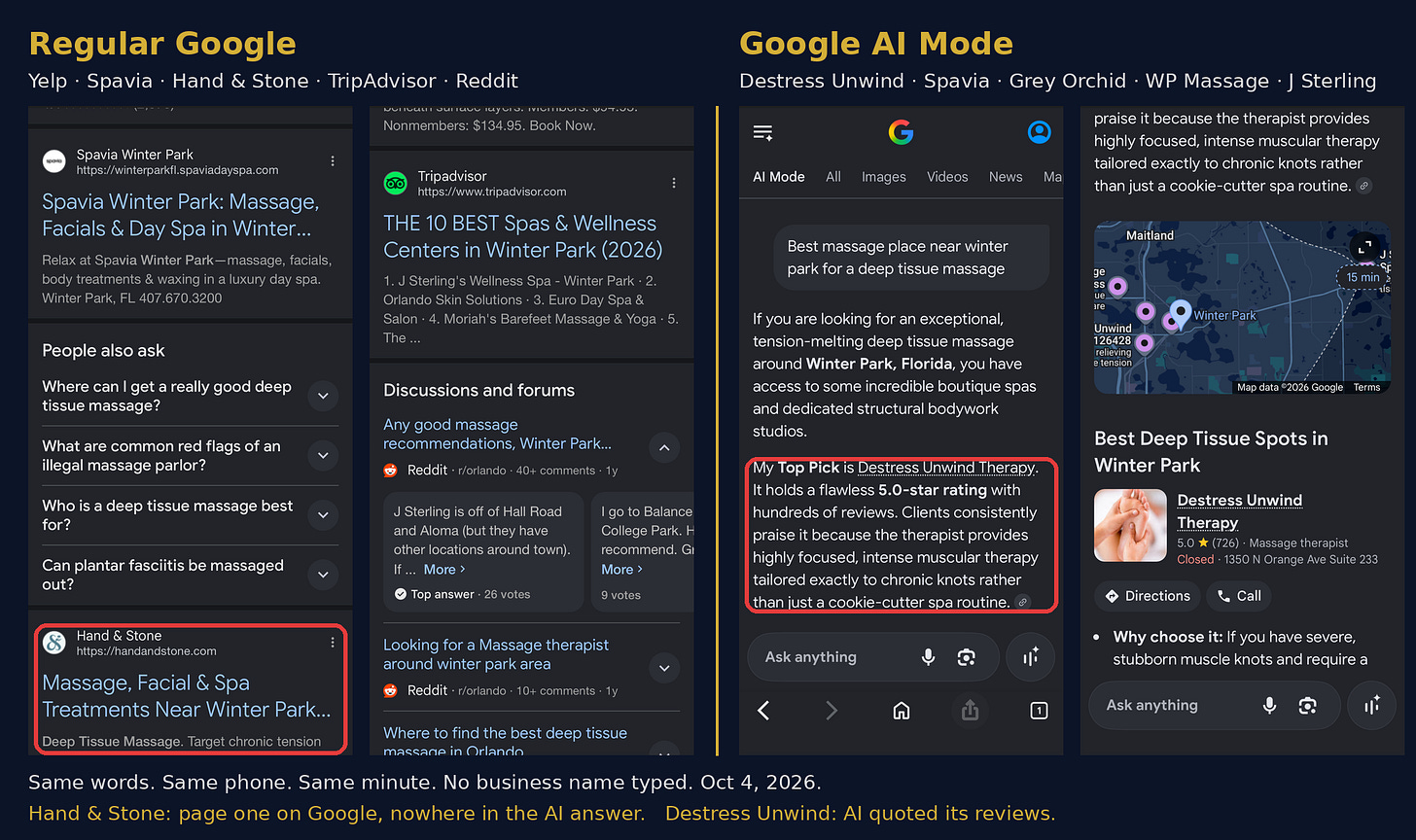Image resolution: width=1416 pixels, height=840 pixels.
Task: Open the three-dot menu for Hand & Stone
Action: (x=333, y=643)
